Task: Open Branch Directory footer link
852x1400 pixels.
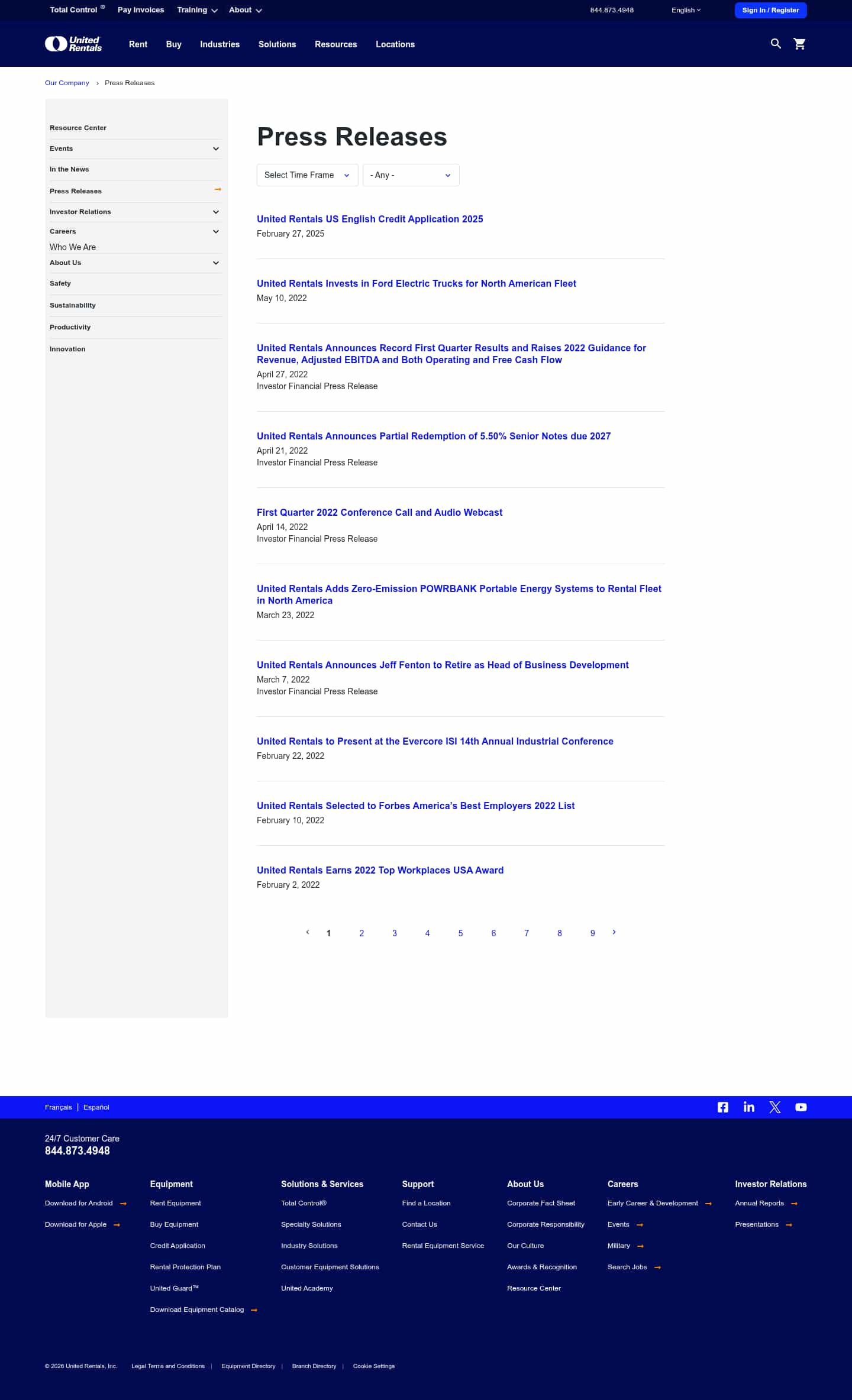Action: click(314, 1366)
